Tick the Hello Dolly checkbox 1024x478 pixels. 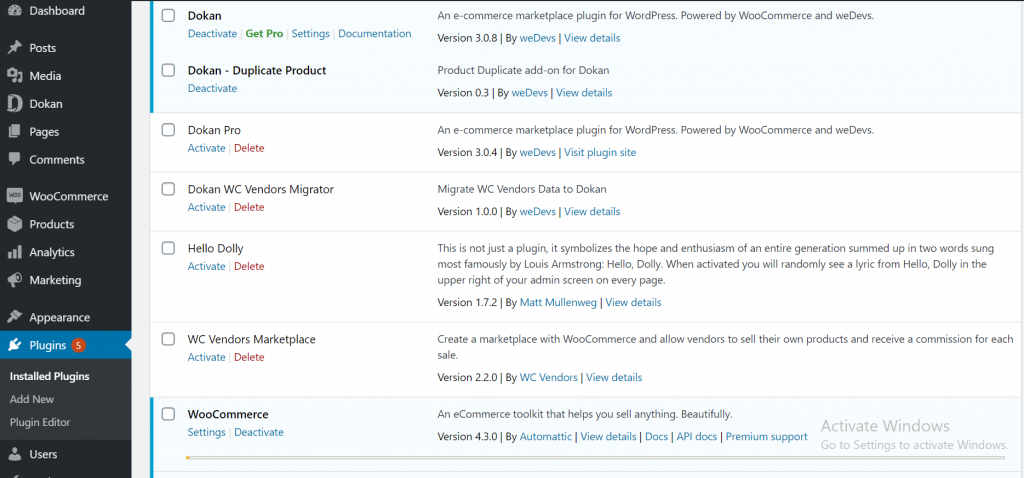pos(168,248)
